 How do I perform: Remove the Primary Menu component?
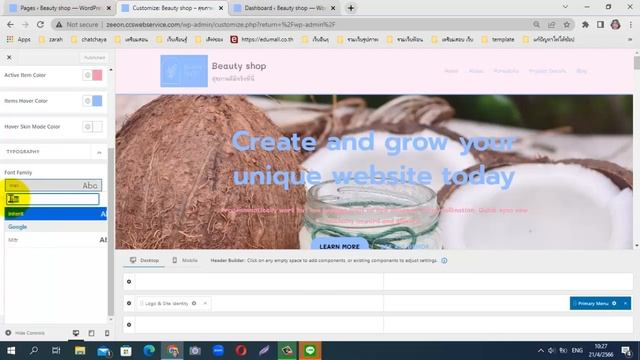tap(625, 303)
